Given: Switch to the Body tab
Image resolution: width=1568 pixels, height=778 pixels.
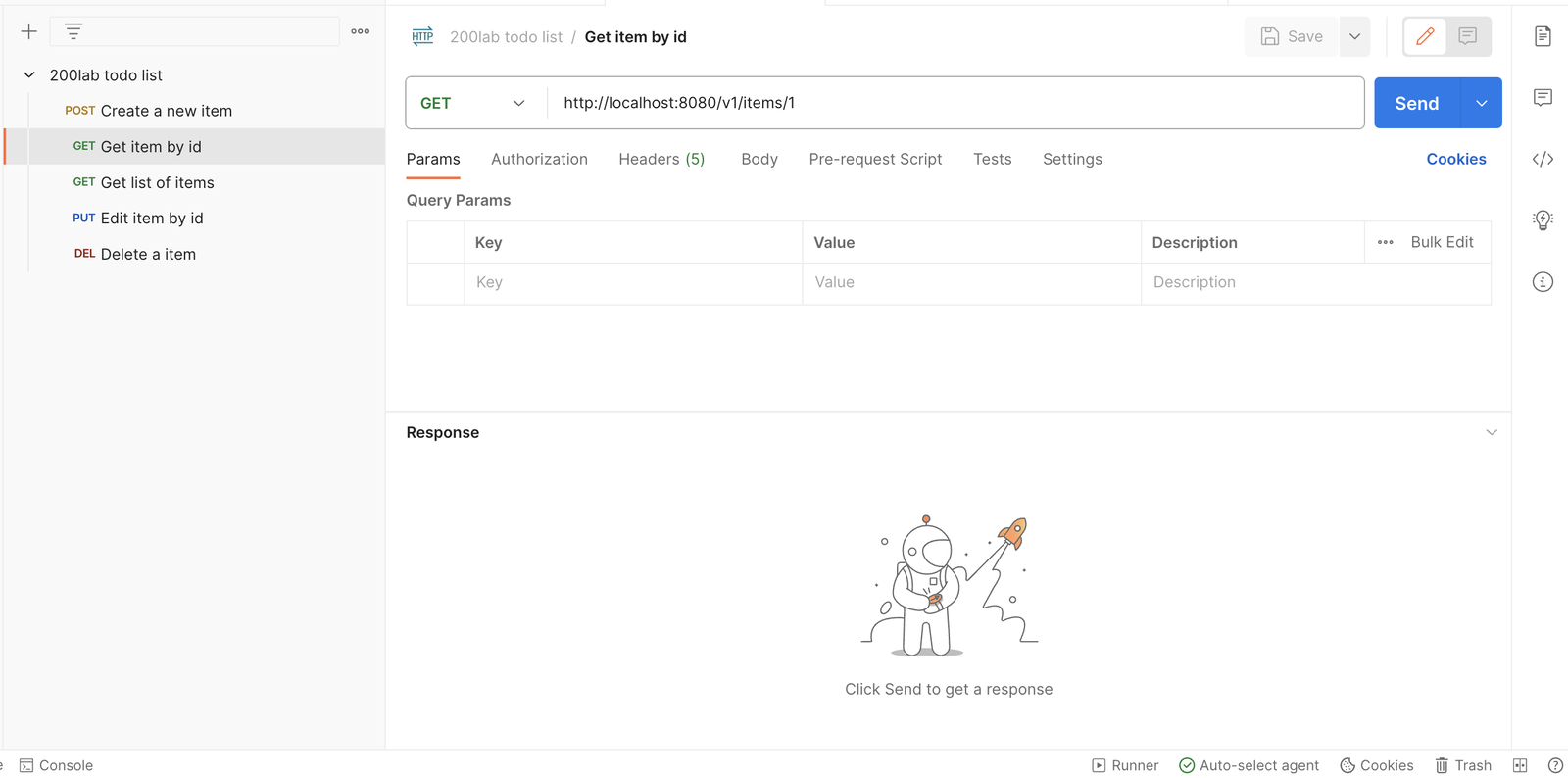Looking at the screenshot, I should point(759,159).
